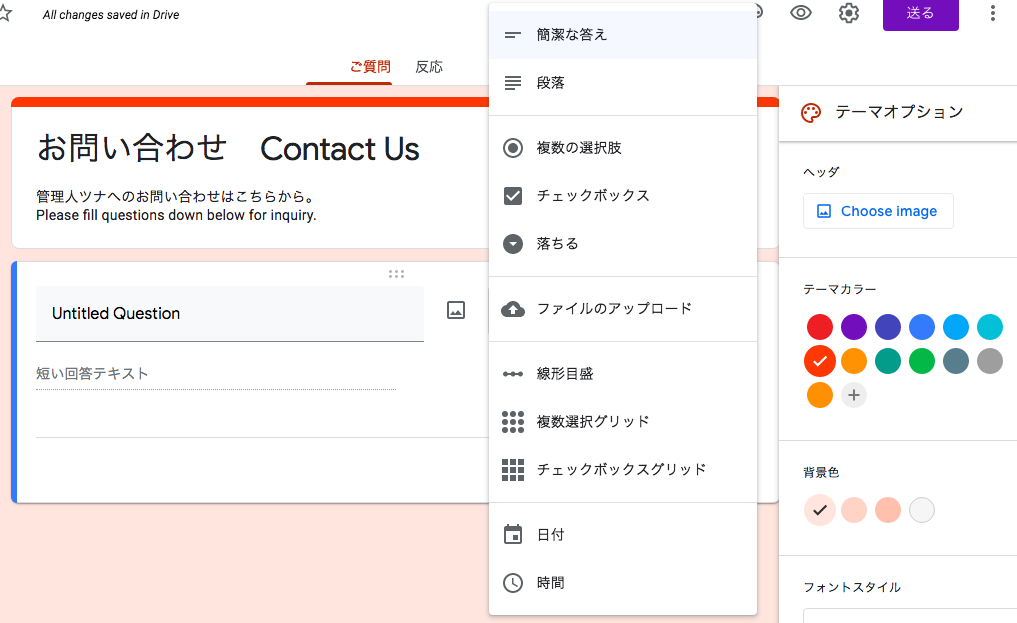Click the image icon beside Untitled Question
The width and height of the screenshot is (1017, 623).
click(456, 311)
